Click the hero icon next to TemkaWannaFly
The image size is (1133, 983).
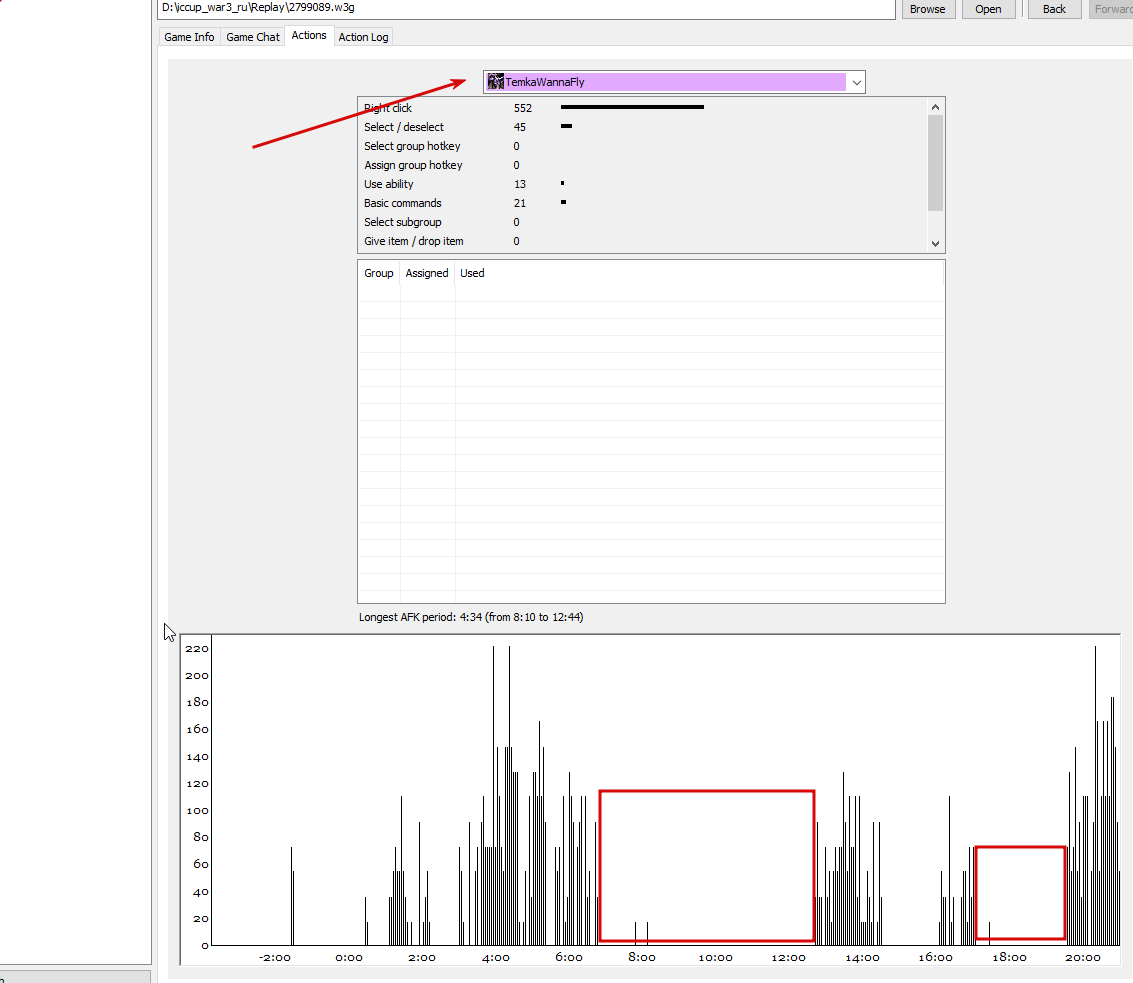pos(496,82)
